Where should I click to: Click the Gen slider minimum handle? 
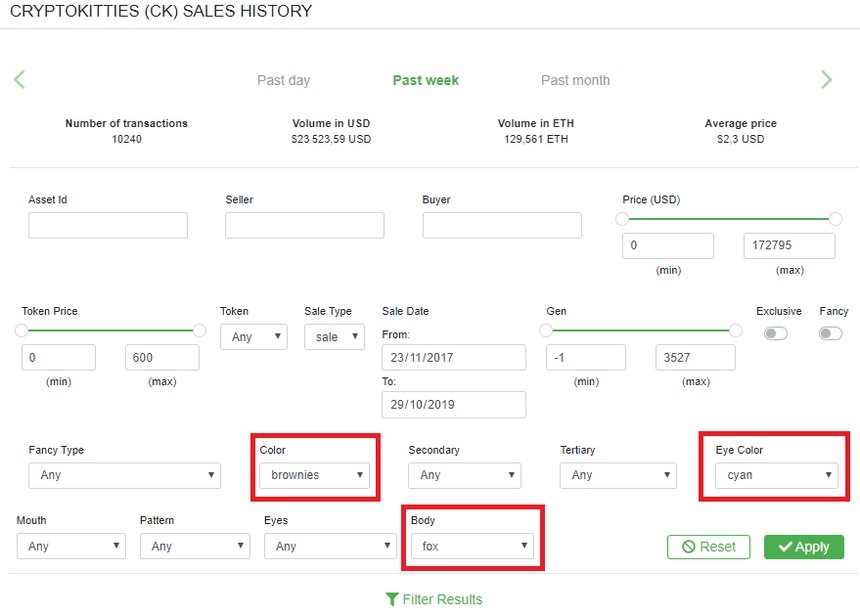(x=546, y=330)
